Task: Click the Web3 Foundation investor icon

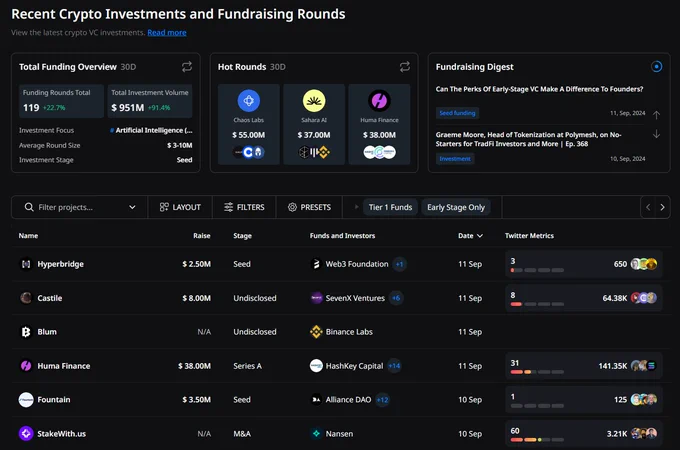Action: (316, 264)
